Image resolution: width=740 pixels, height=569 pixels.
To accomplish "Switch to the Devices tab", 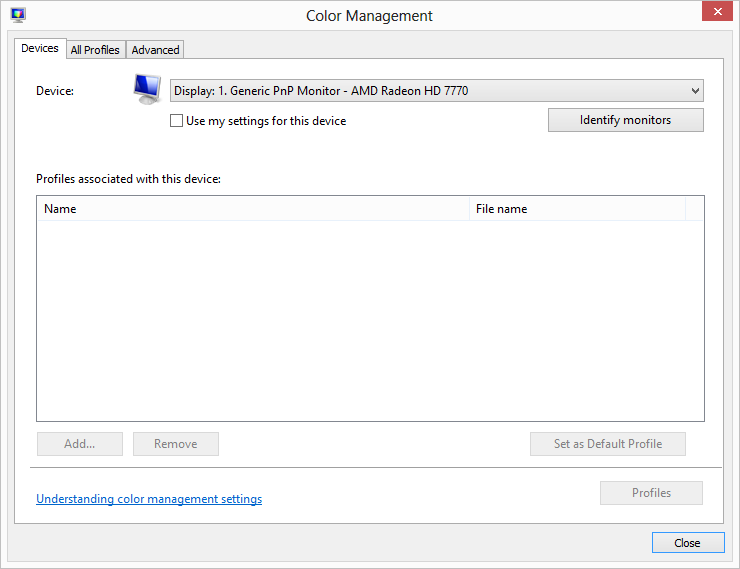I will click(40, 48).
